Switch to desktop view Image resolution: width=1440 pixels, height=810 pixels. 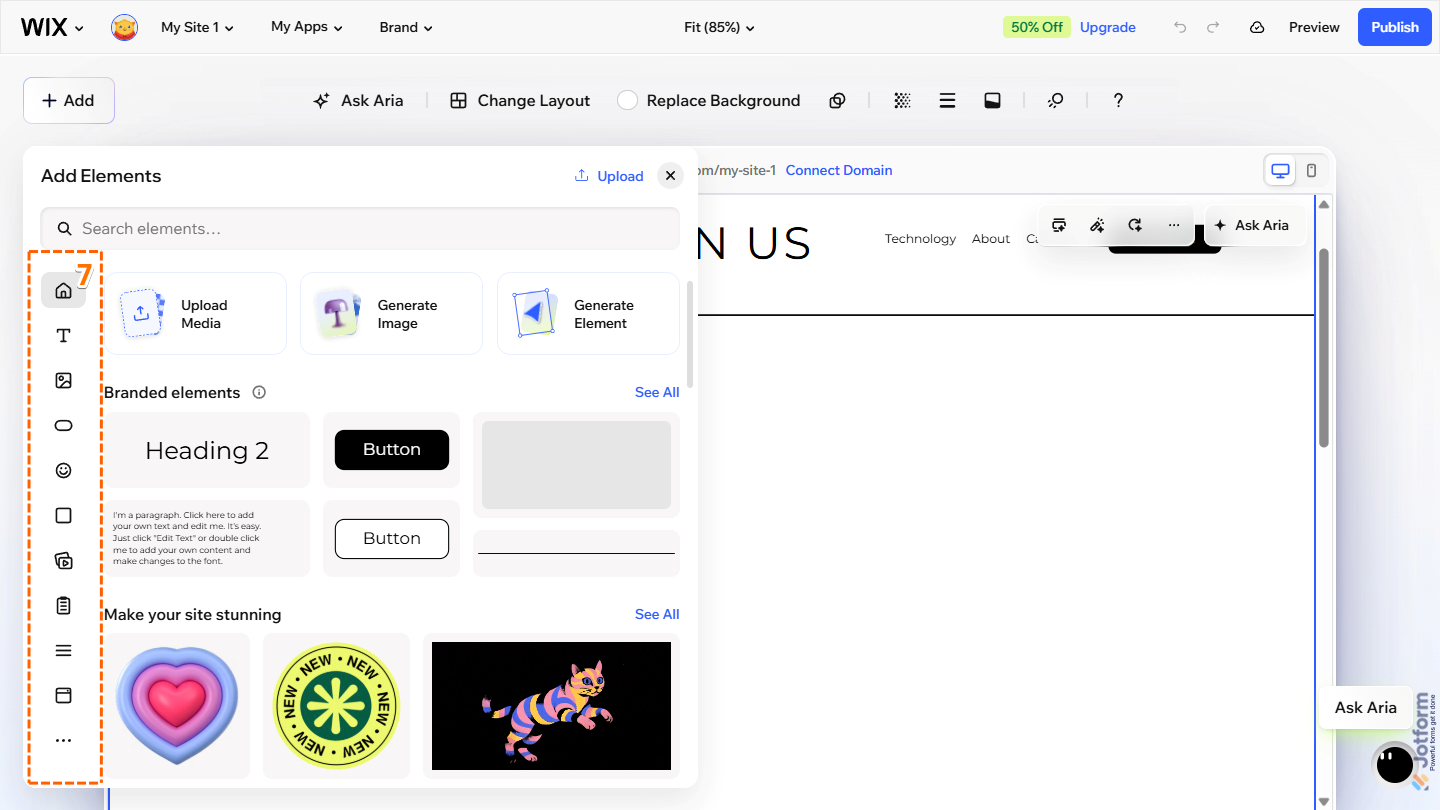point(1280,170)
